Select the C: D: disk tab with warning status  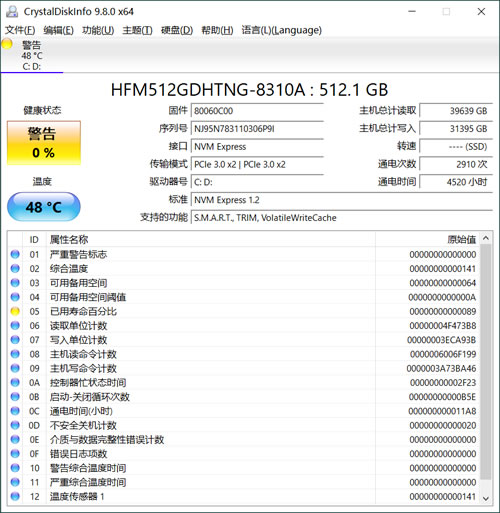(x=32, y=55)
